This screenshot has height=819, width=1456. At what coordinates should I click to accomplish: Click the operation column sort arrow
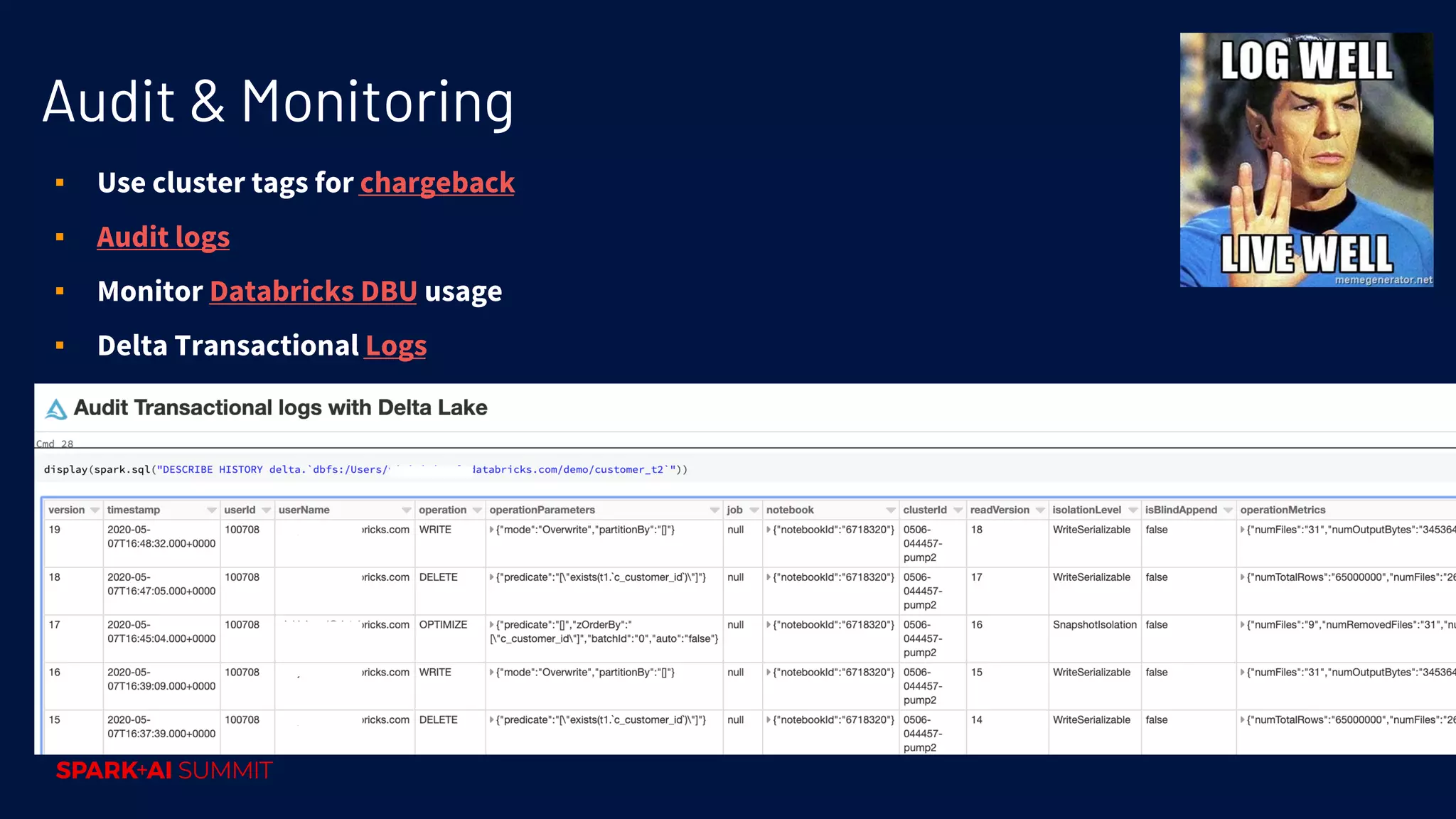[x=477, y=510]
